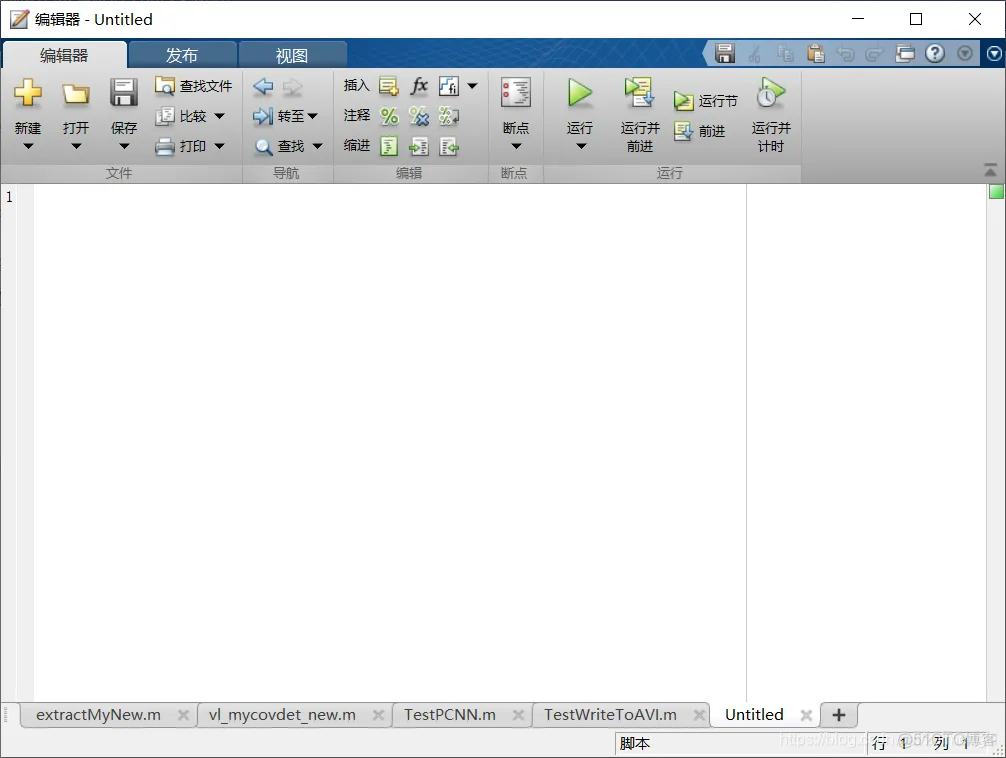
Task: Close the vl_mycovdet_new.m tab
Action: [x=379, y=715]
